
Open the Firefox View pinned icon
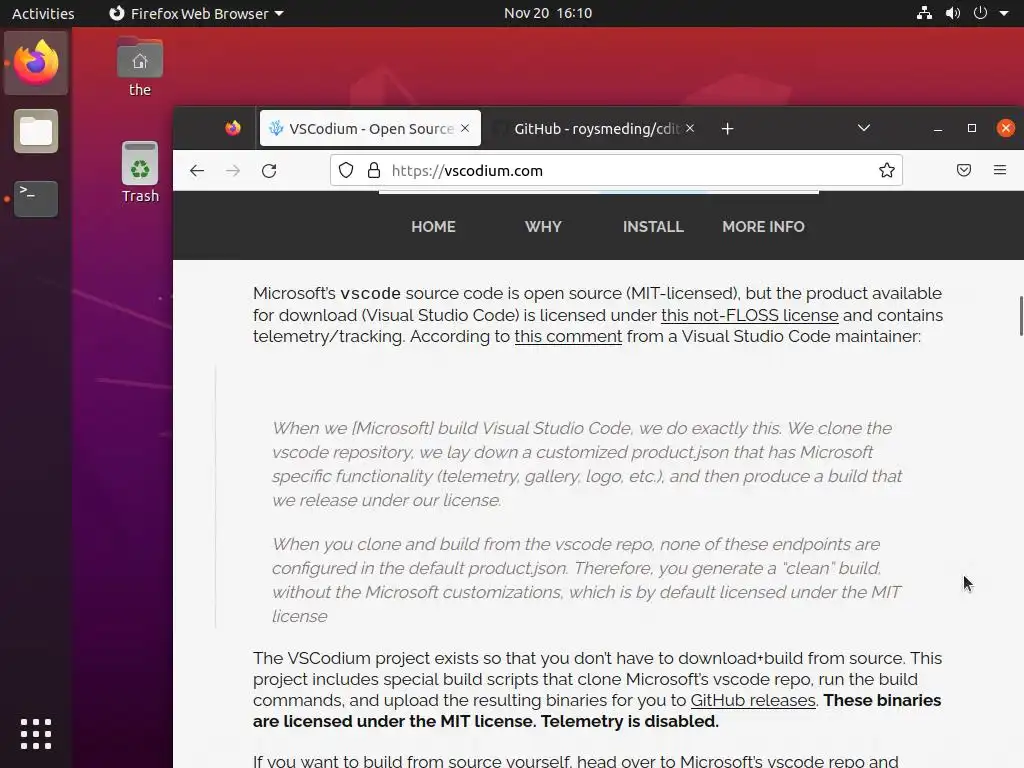(232, 128)
